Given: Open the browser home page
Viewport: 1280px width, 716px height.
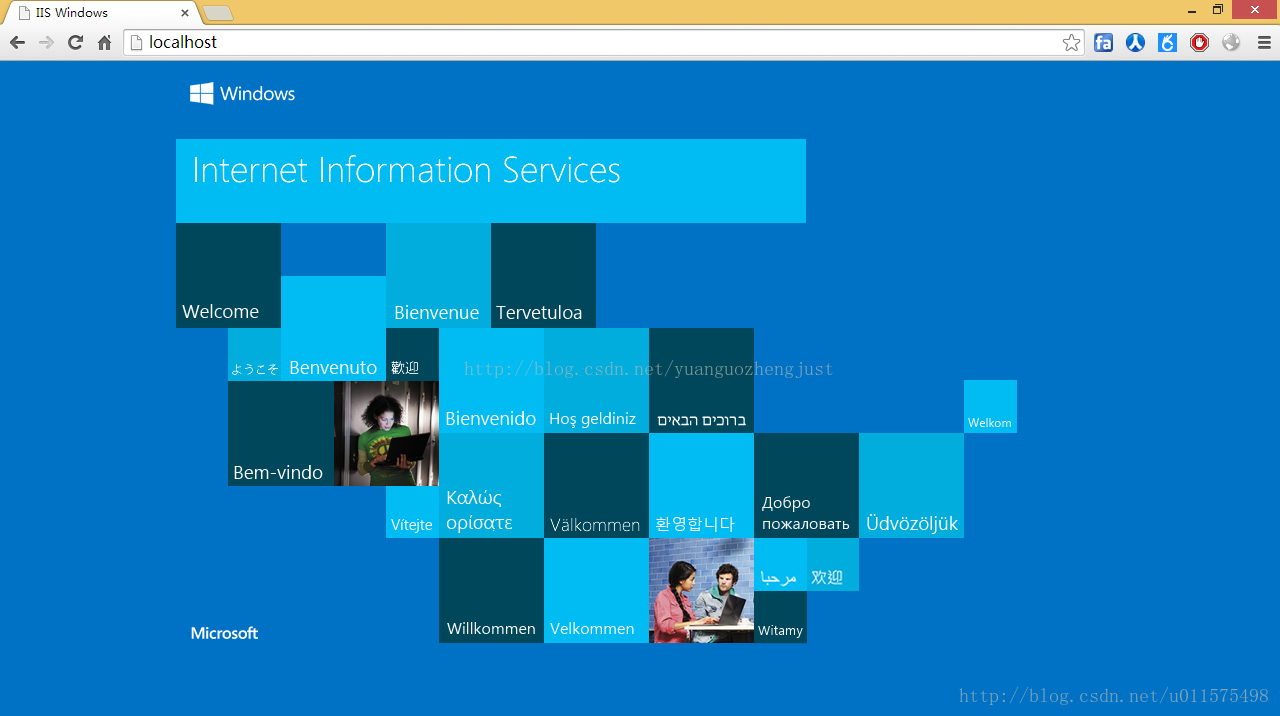Looking at the screenshot, I should (x=104, y=42).
